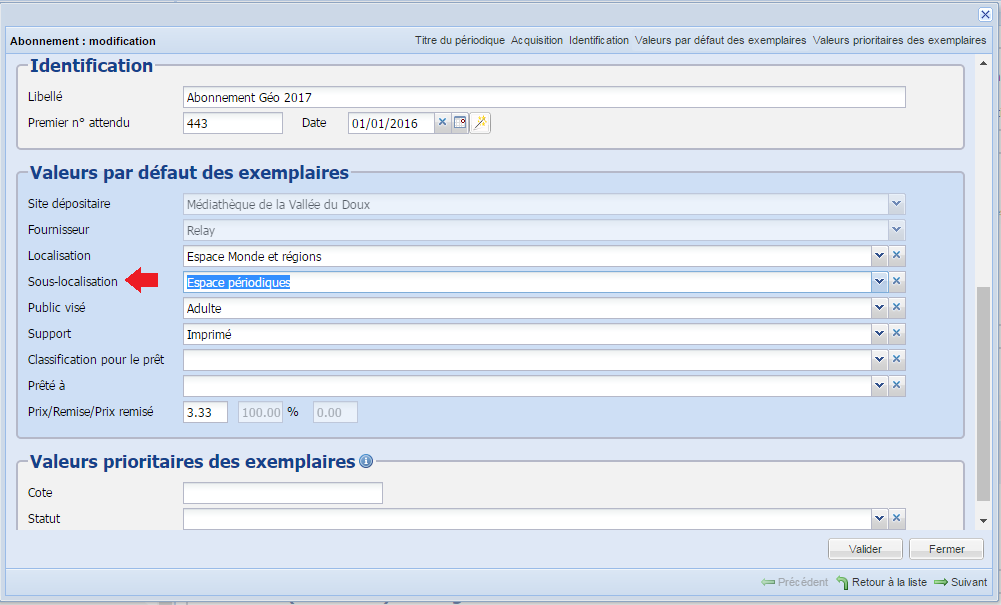Clear the Localisation selection
Screen dimensions: 1001x605
coord(896,255)
